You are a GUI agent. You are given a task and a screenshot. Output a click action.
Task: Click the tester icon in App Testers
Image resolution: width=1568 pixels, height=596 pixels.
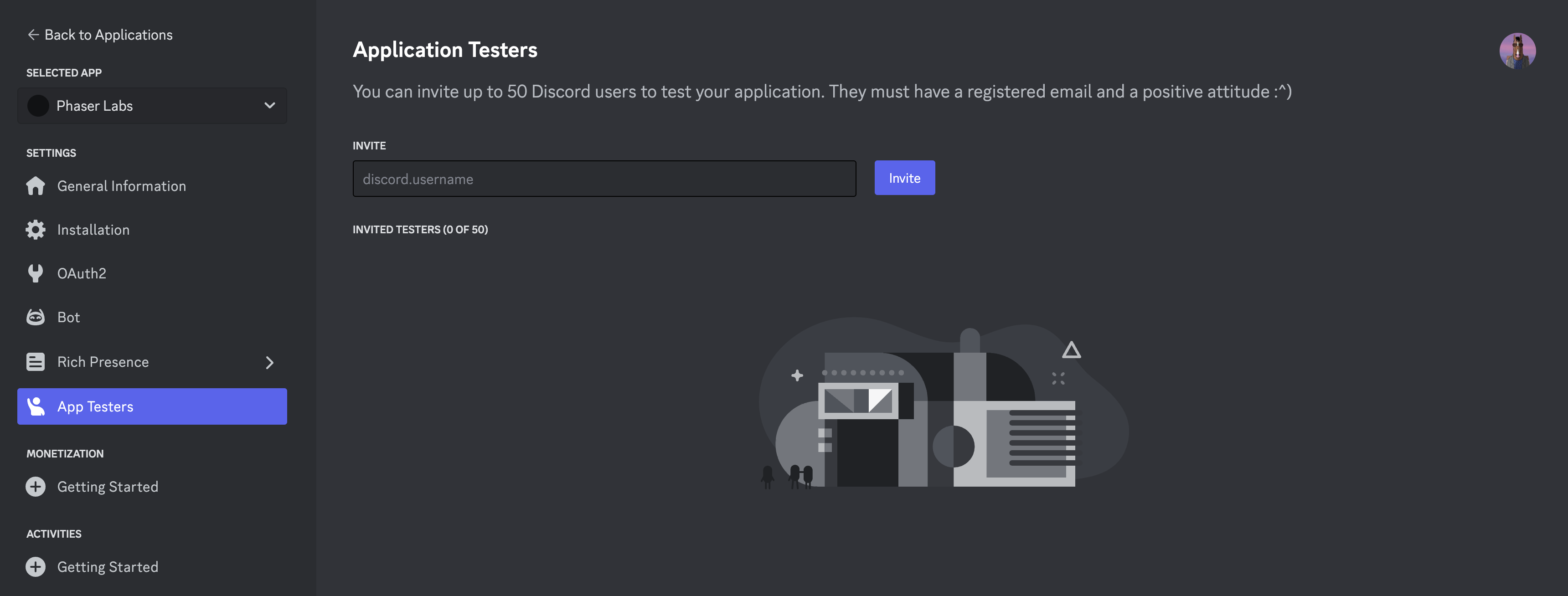click(36, 406)
